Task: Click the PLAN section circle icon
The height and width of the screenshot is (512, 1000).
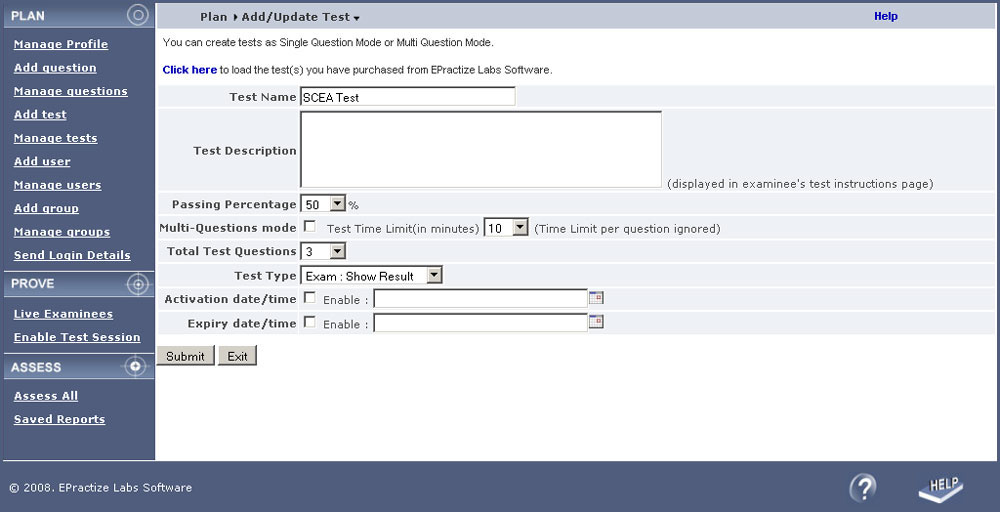Action: pos(137,15)
